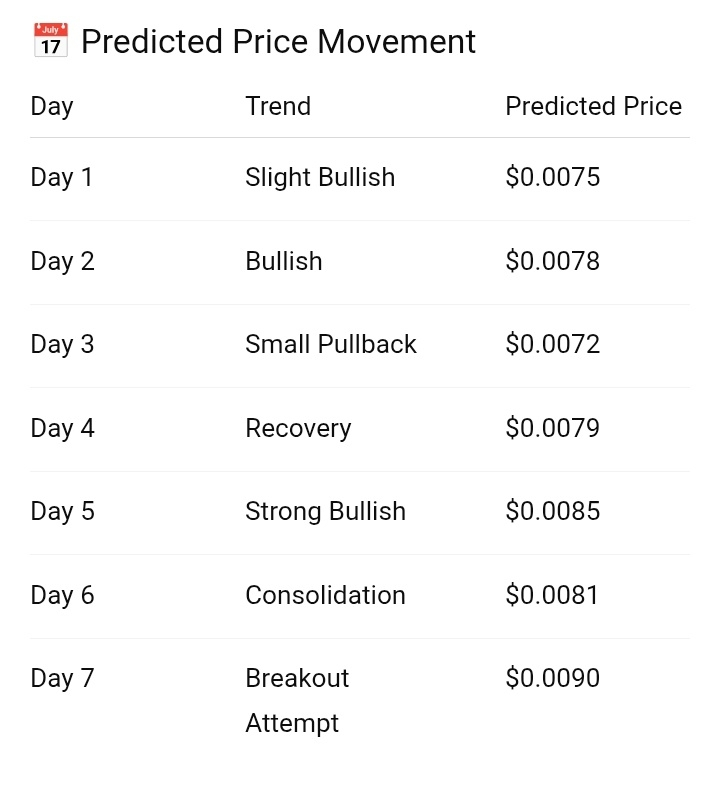Click the $0.0079 price cell
Image resolution: width=720 pixels, height=794 pixels.
pos(553,429)
